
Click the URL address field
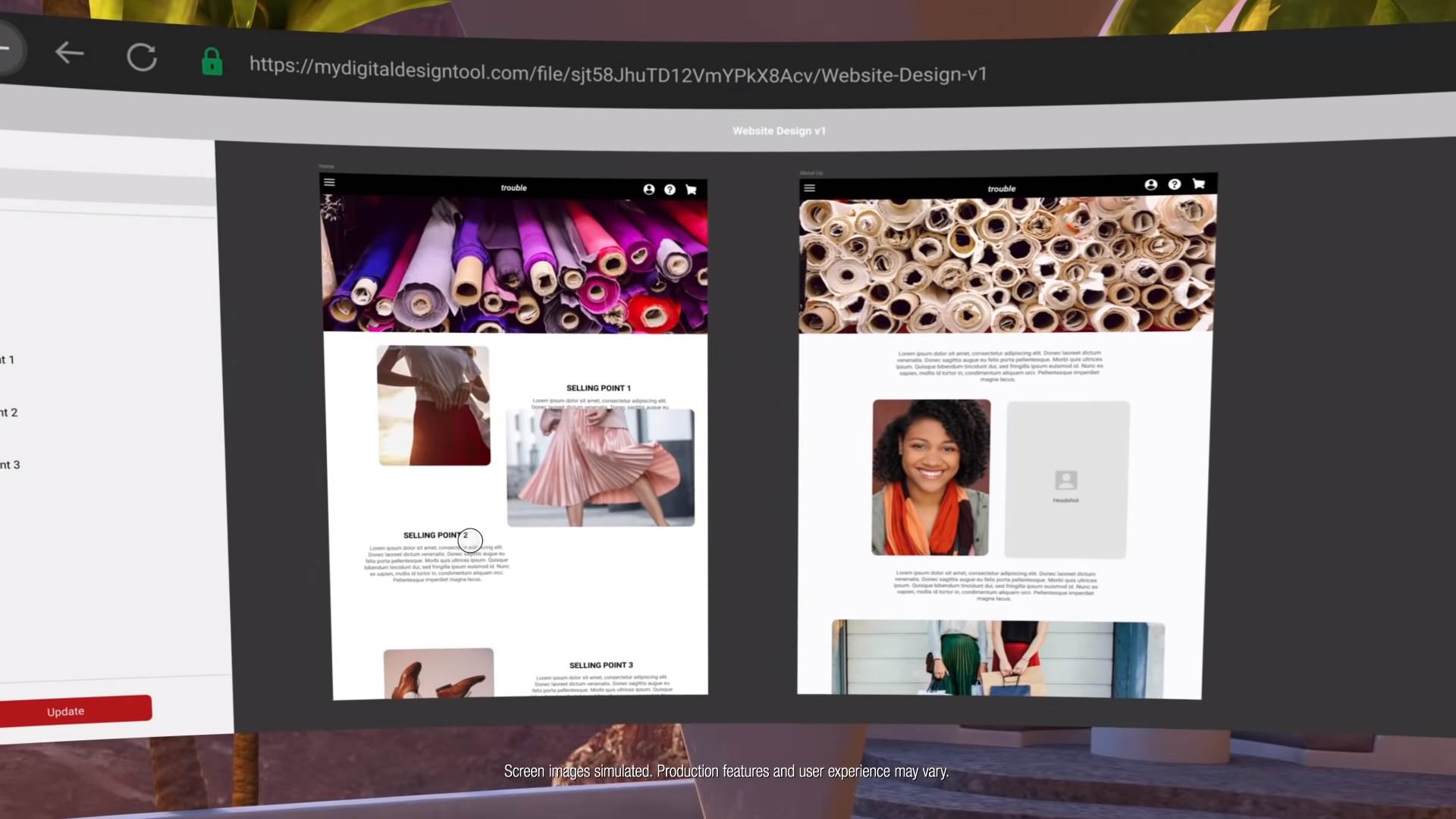coord(618,71)
